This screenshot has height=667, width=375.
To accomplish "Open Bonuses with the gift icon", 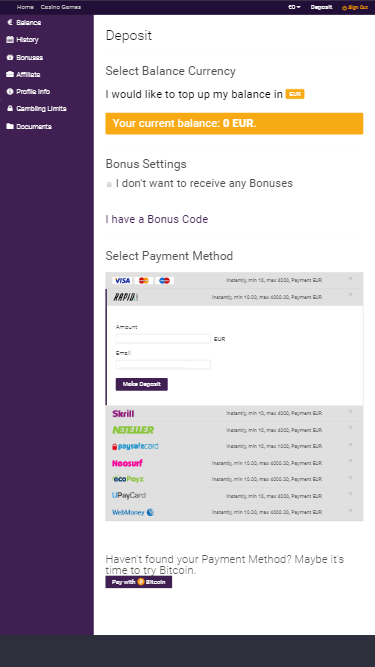I will click(25, 57).
